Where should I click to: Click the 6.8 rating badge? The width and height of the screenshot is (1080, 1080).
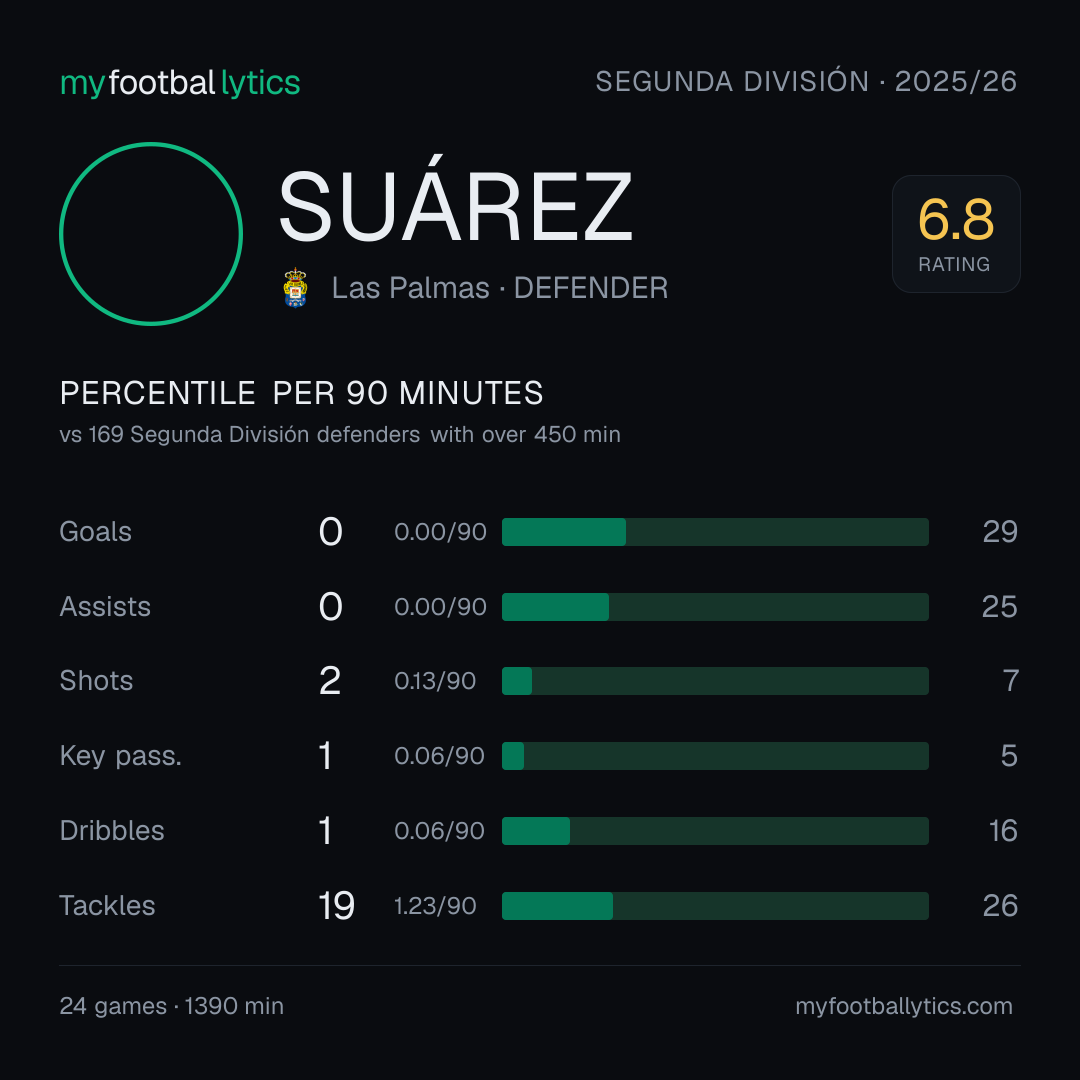(x=956, y=234)
